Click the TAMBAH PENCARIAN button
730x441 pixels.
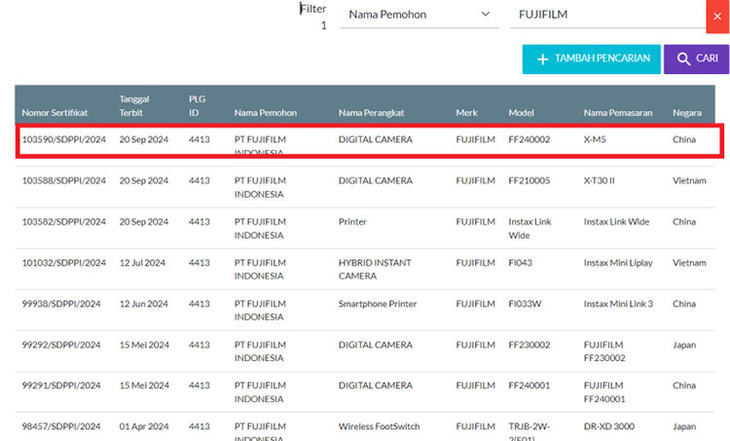[x=591, y=59]
